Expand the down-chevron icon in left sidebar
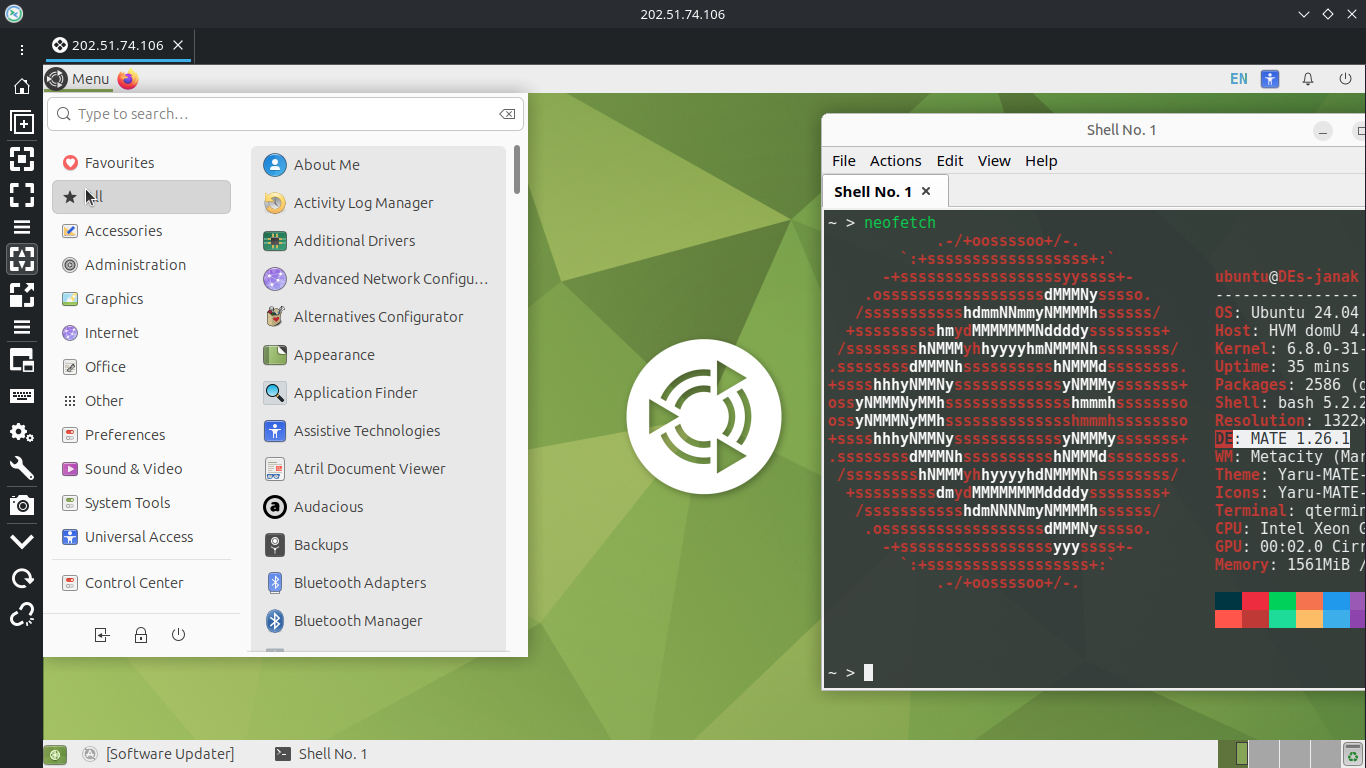The image size is (1366, 768). click(21, 541)
